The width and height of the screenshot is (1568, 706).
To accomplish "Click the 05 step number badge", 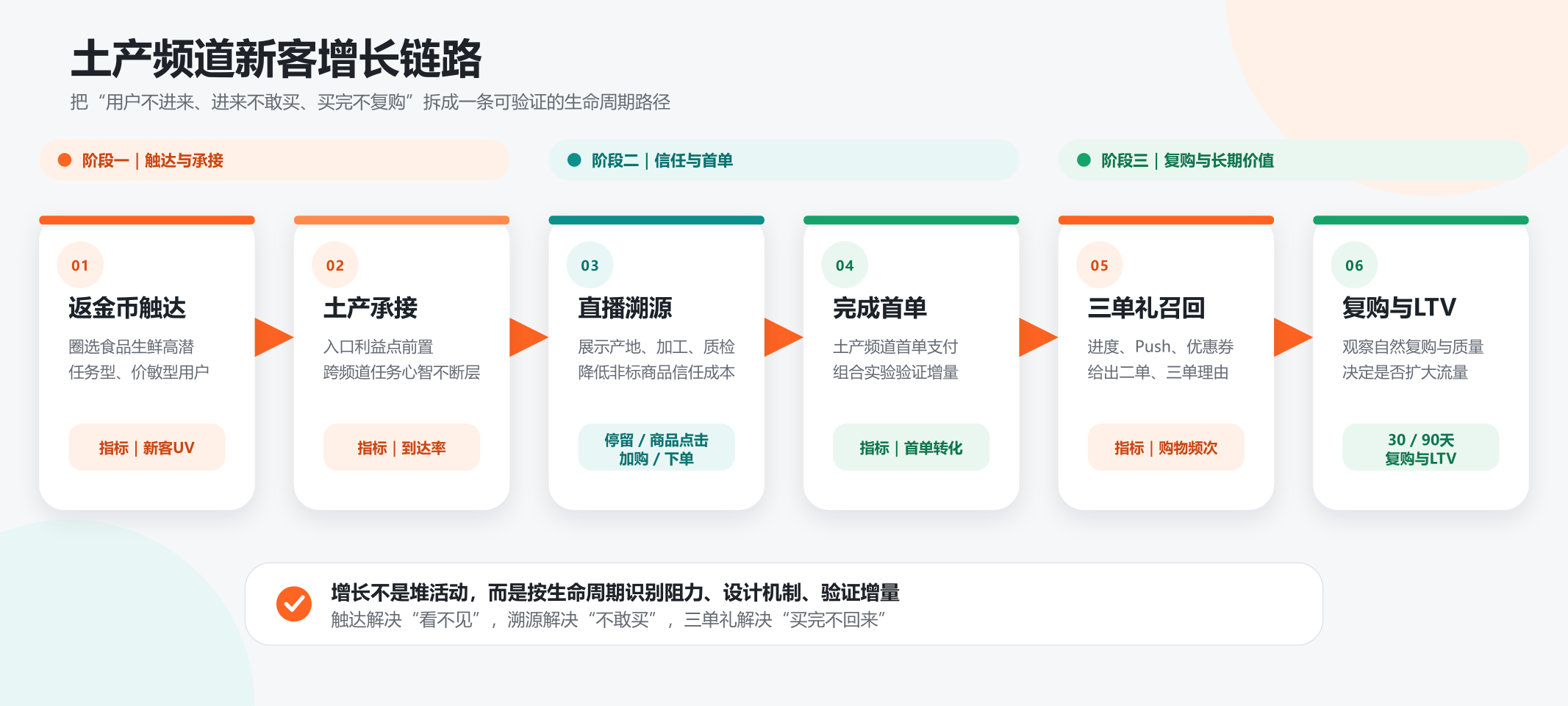I will (1100, 265).
